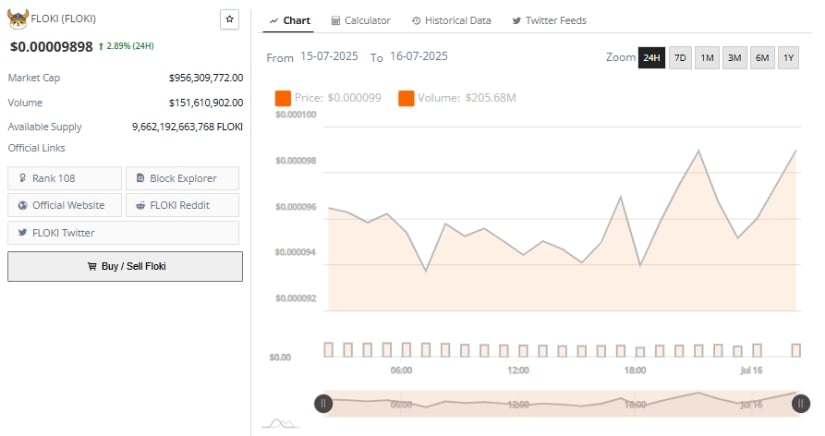Image resolution: width=825 pixels, height=436 pixels.
Task: Click the left range navigator handle
Action: [323, 403]
